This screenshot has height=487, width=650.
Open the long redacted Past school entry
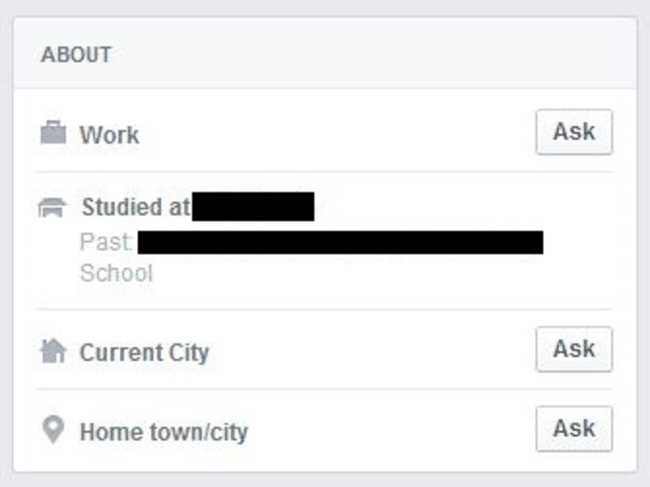click(340, 242)
